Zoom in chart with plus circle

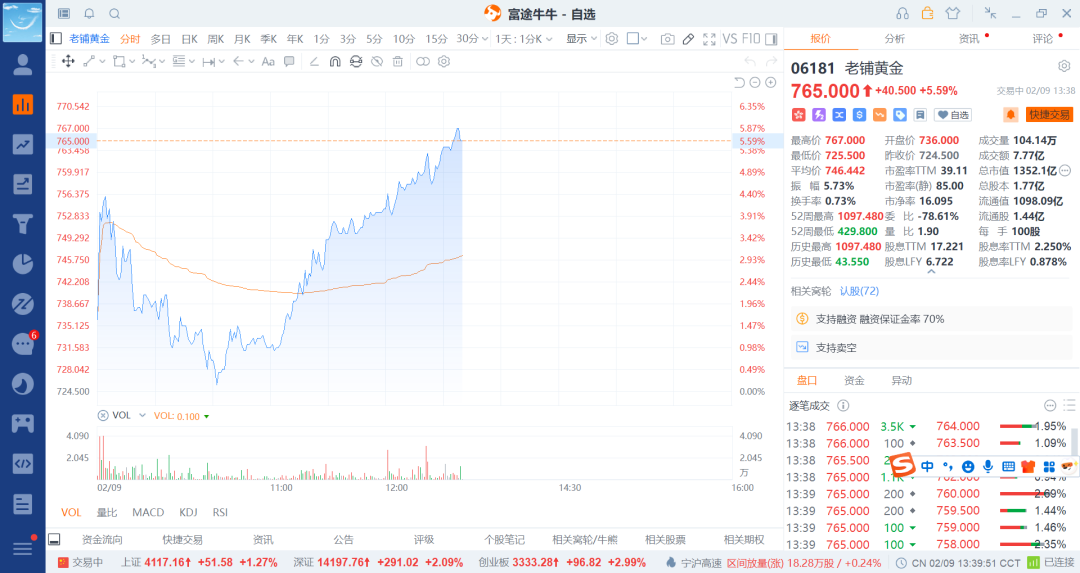point(771,83)
